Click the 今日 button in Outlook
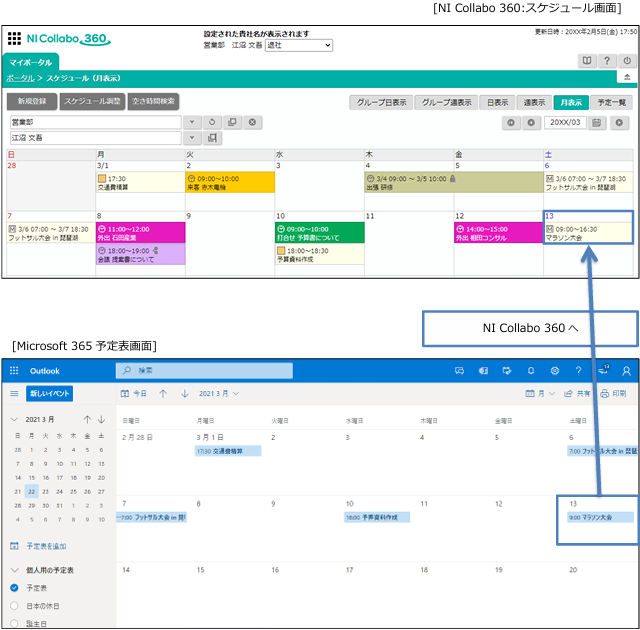This screenshot has height=630, width=640. pos(133,393)
